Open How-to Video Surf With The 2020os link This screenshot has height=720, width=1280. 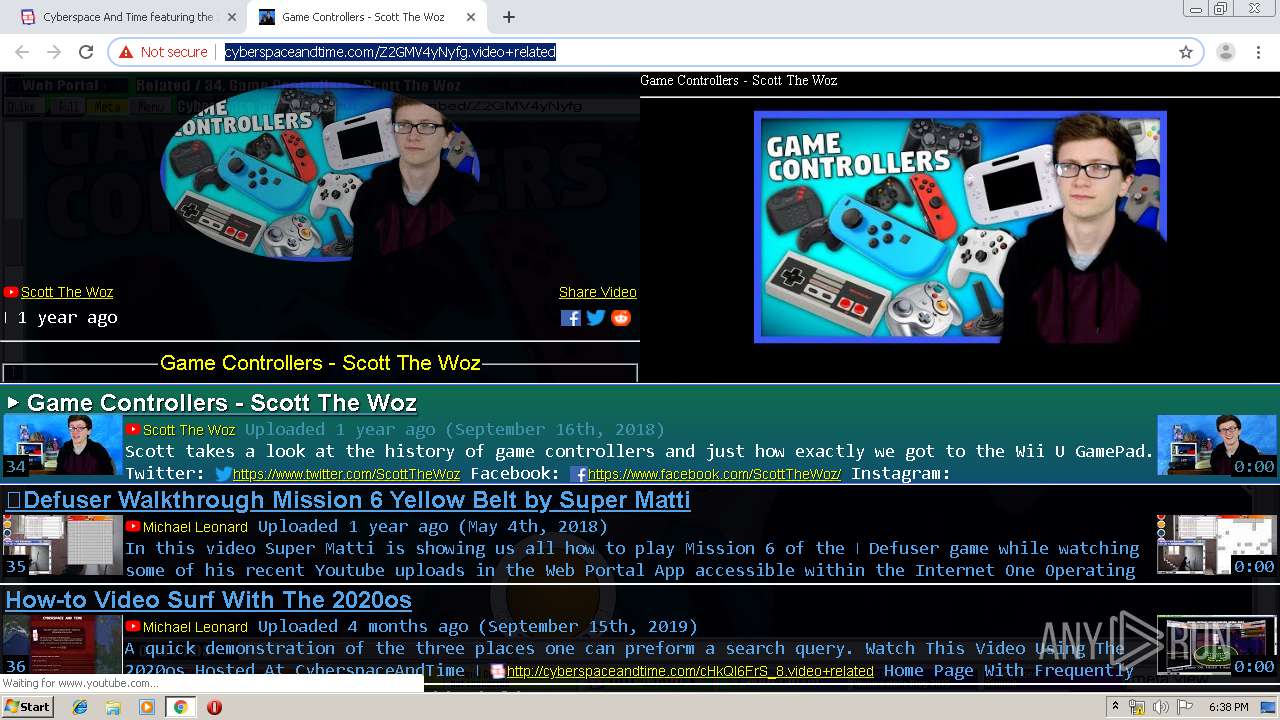(208, 600)
